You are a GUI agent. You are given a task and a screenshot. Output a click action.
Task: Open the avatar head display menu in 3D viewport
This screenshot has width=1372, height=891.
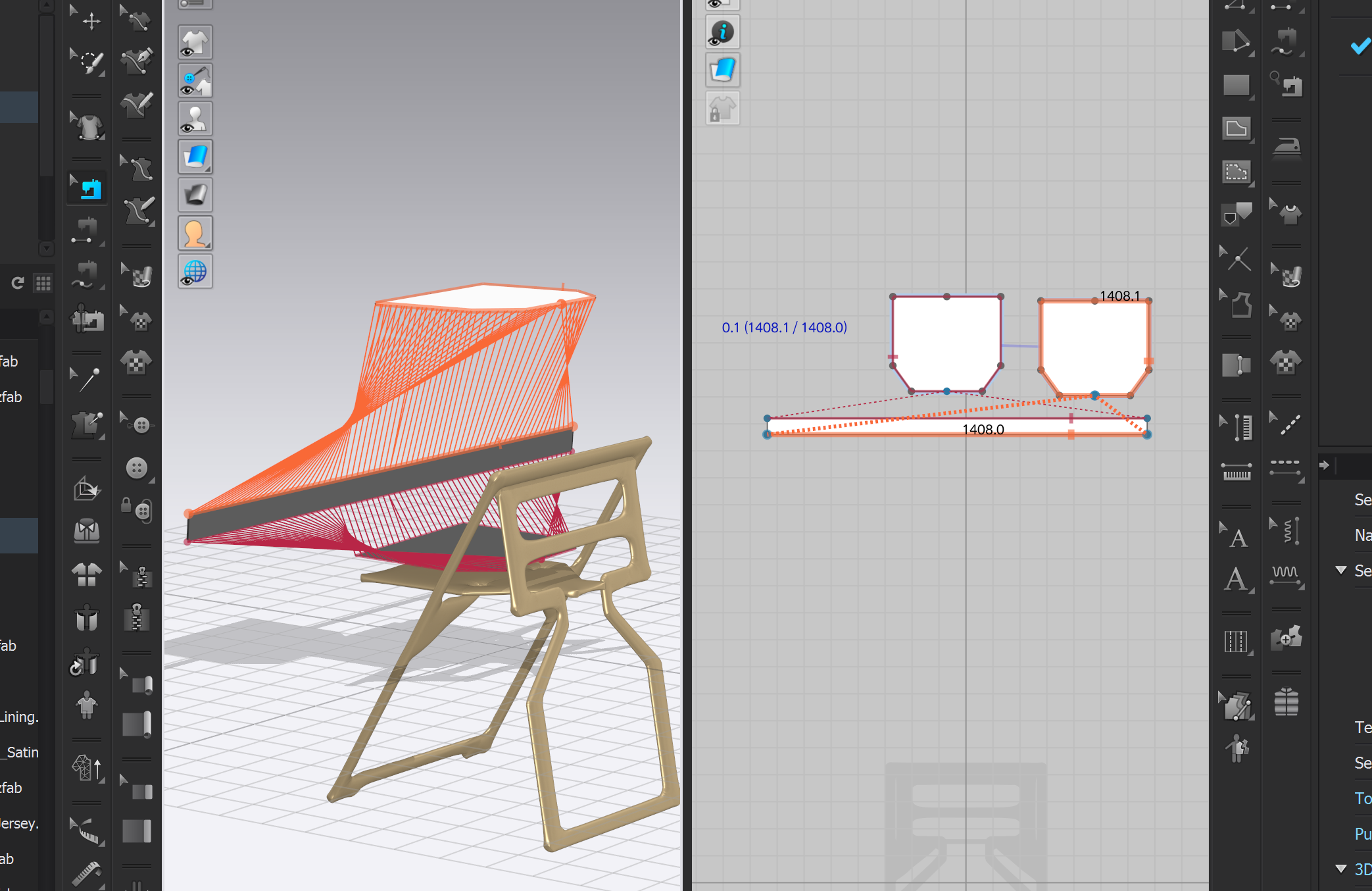point(195,234)
